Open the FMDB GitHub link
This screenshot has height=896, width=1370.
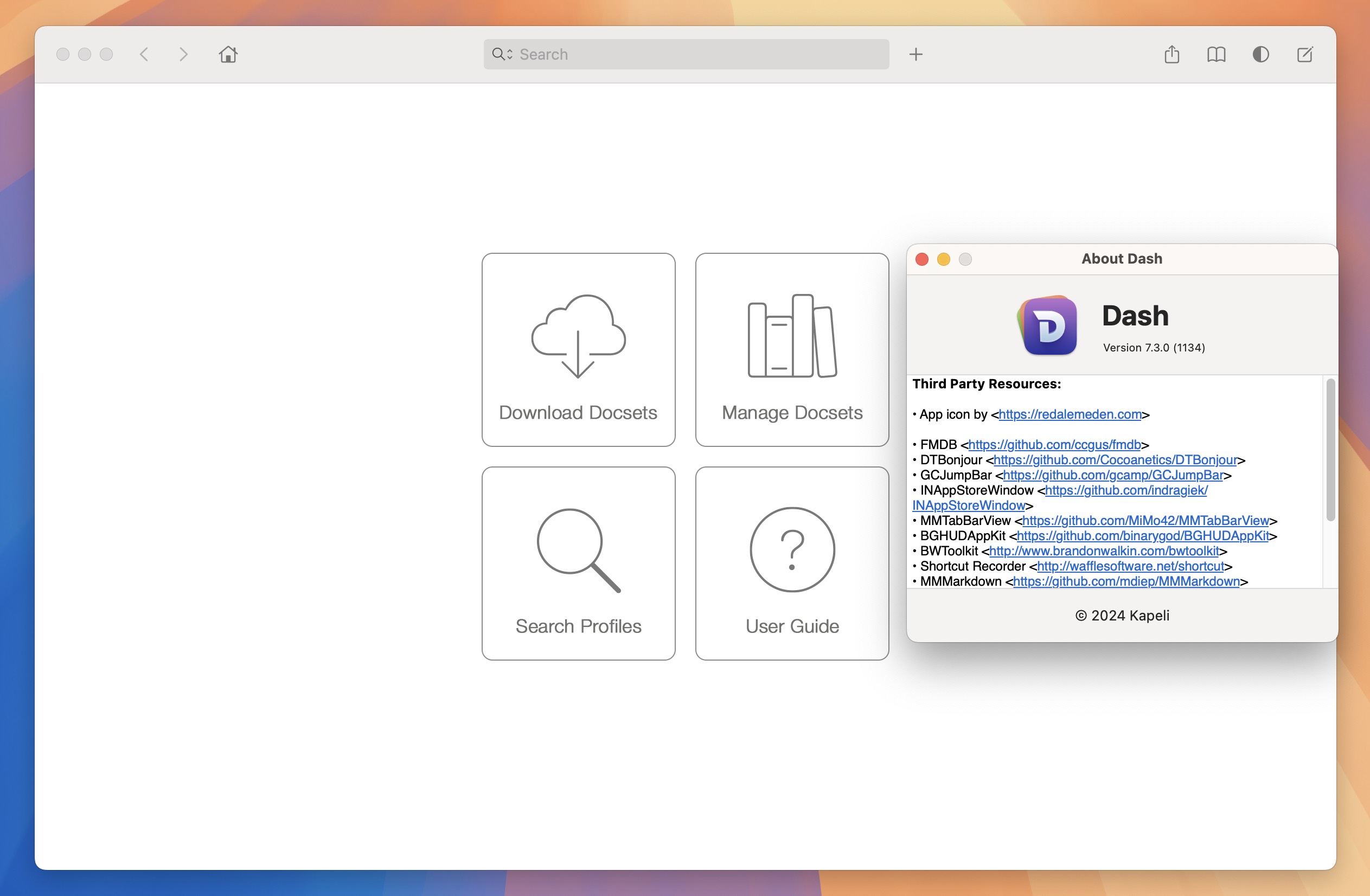point(1054,445)
